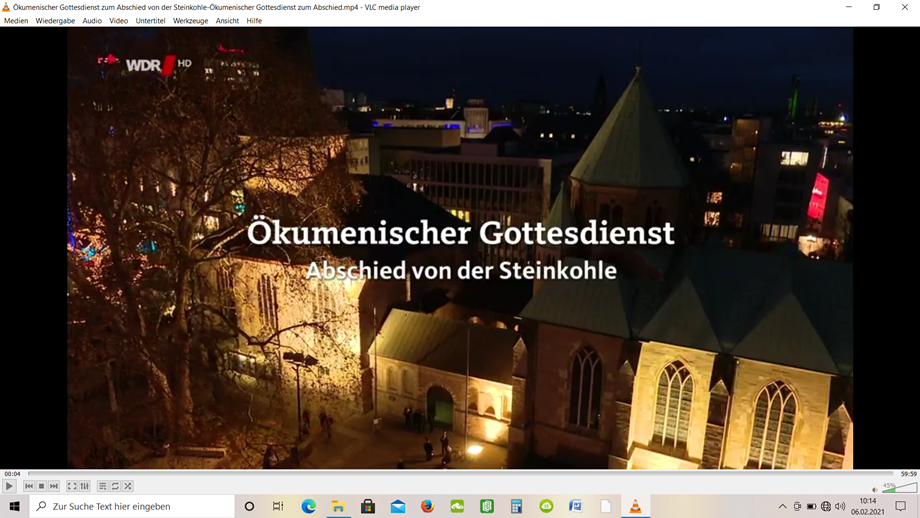
Task: Expand the Untertitel menu
Action: (x=150, y=21)
